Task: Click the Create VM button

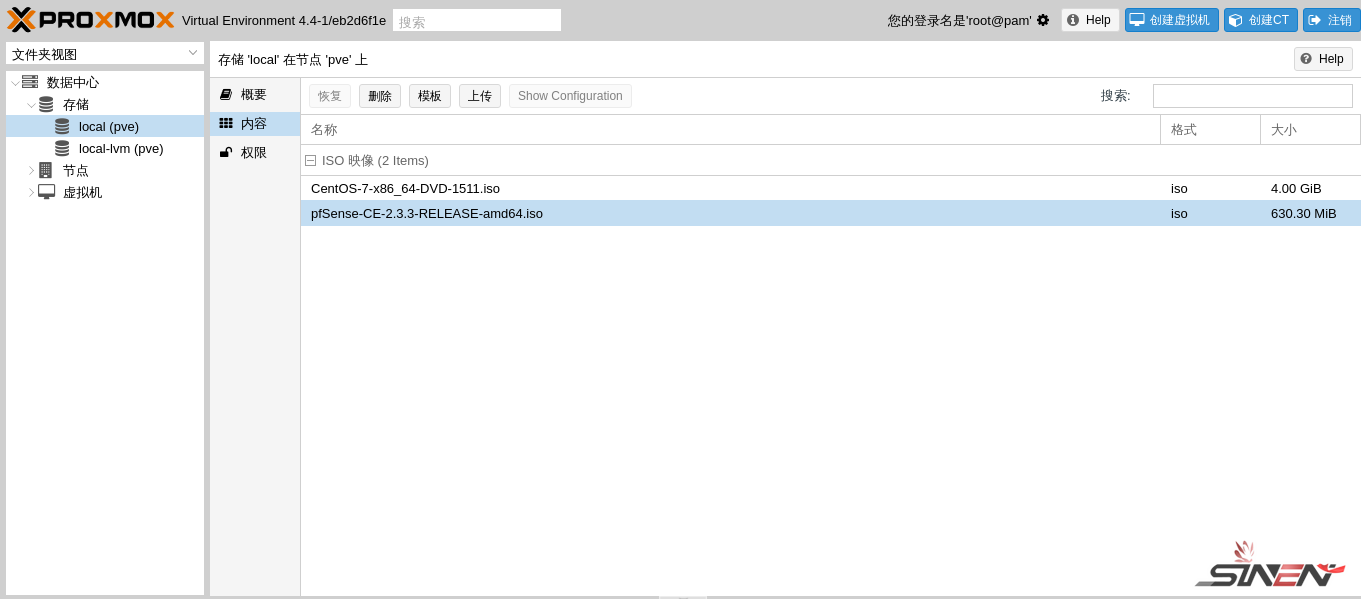Action: click(x=1172, y=20)
